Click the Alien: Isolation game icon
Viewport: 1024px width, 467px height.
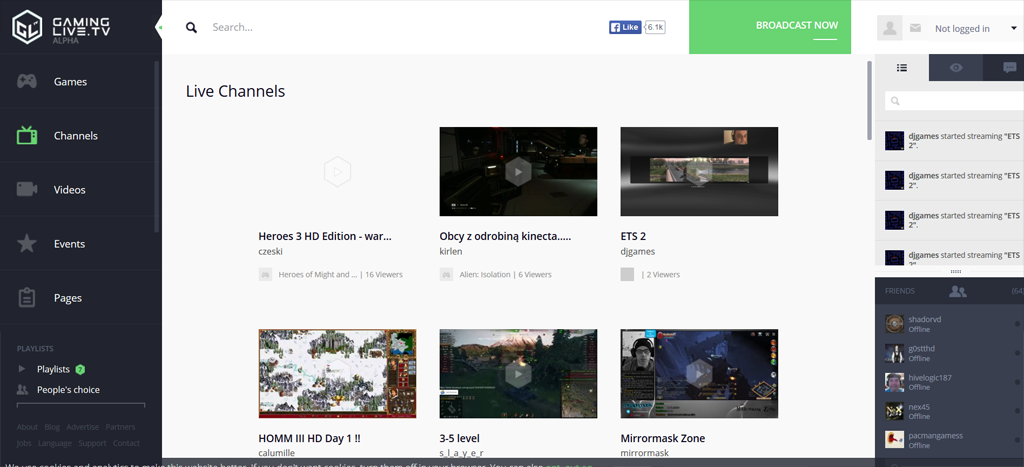[x=446, y=275]
